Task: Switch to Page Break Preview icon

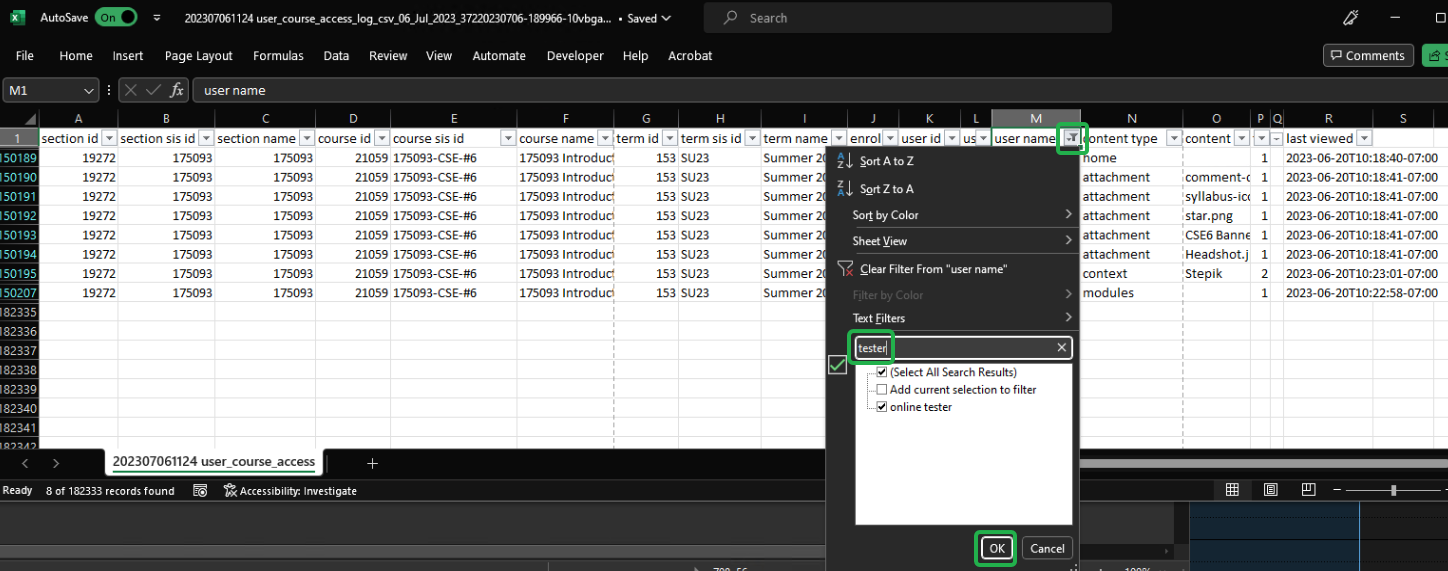Action: pyautogui.click(x=1308, y=490)
